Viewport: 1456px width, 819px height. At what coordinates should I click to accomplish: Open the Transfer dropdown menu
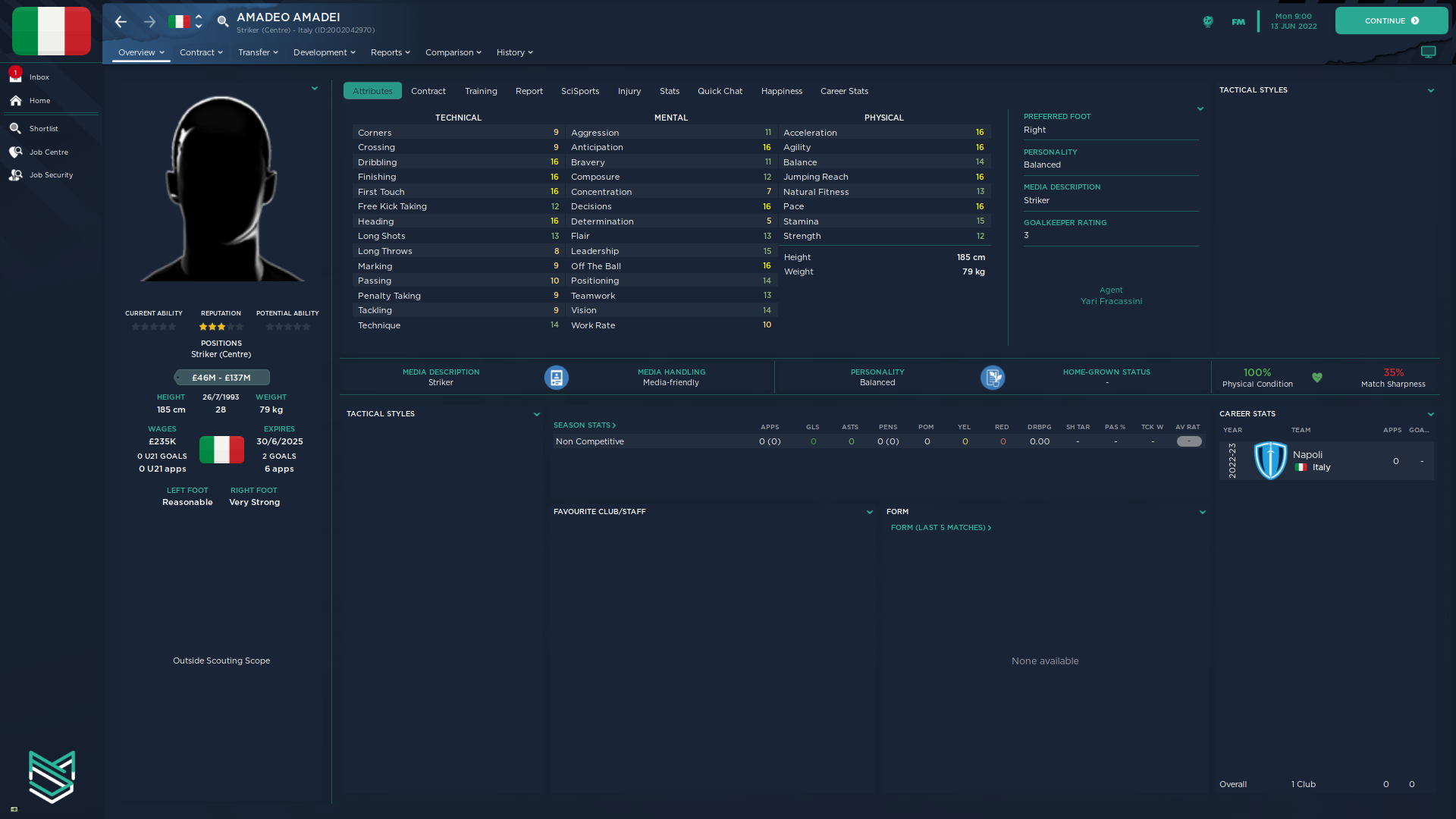(x=258, y=52)
